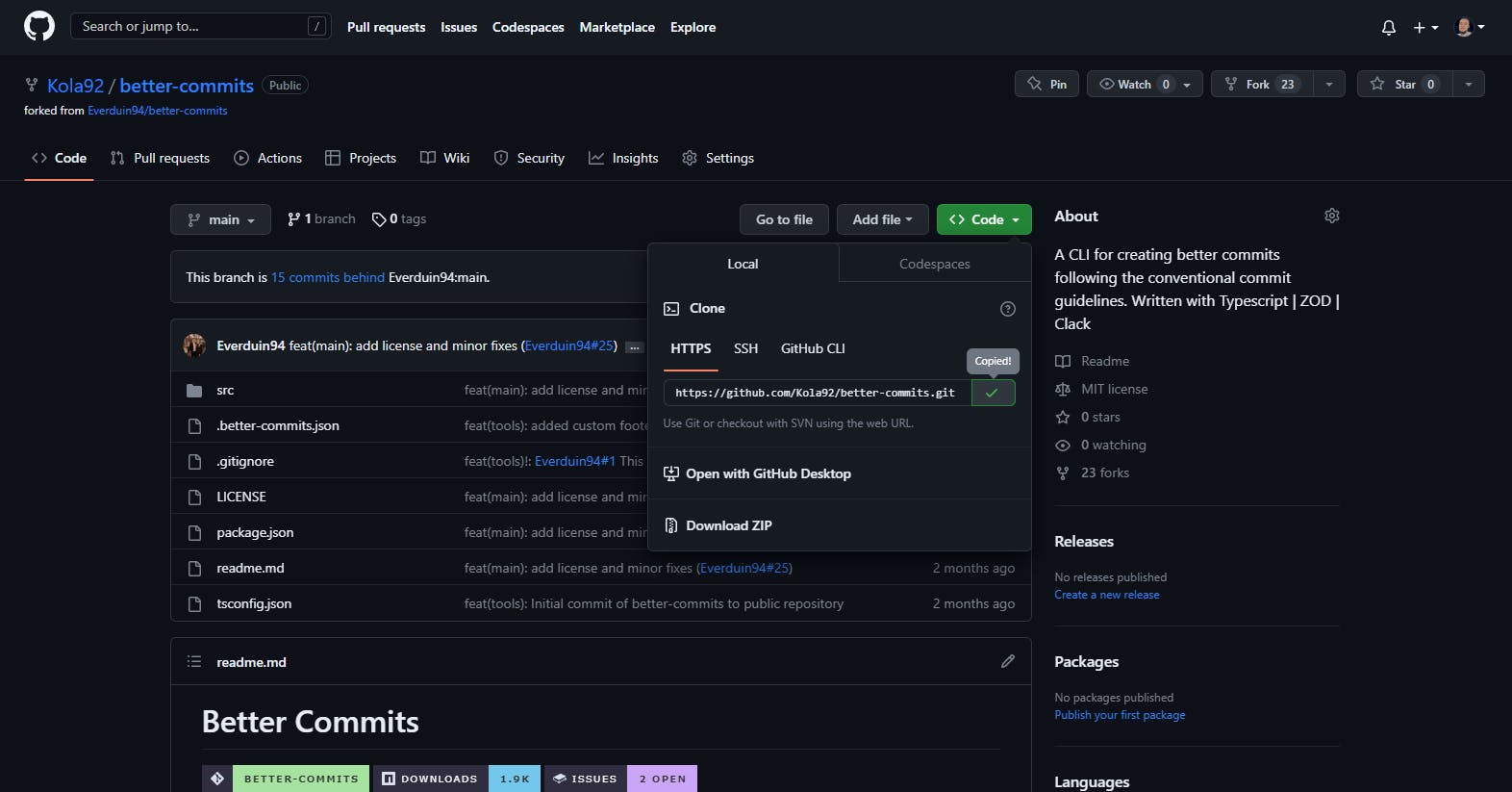Open the Add file dropdown
The image size is (1512, 792).
click(x=882, y=219)
